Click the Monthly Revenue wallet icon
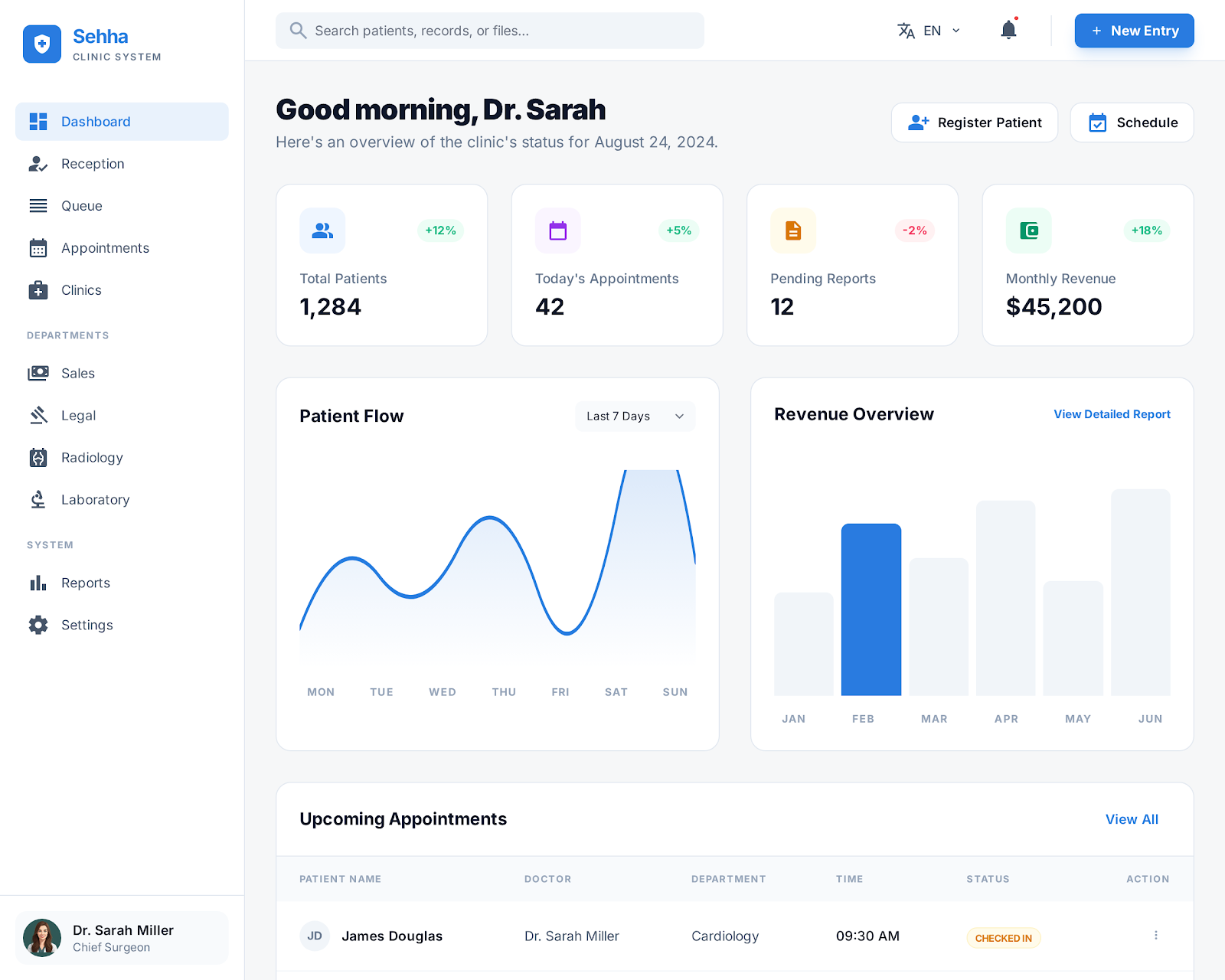Image resolution: width=1225 pixels, height=980 pixels. coord(1028,230)
